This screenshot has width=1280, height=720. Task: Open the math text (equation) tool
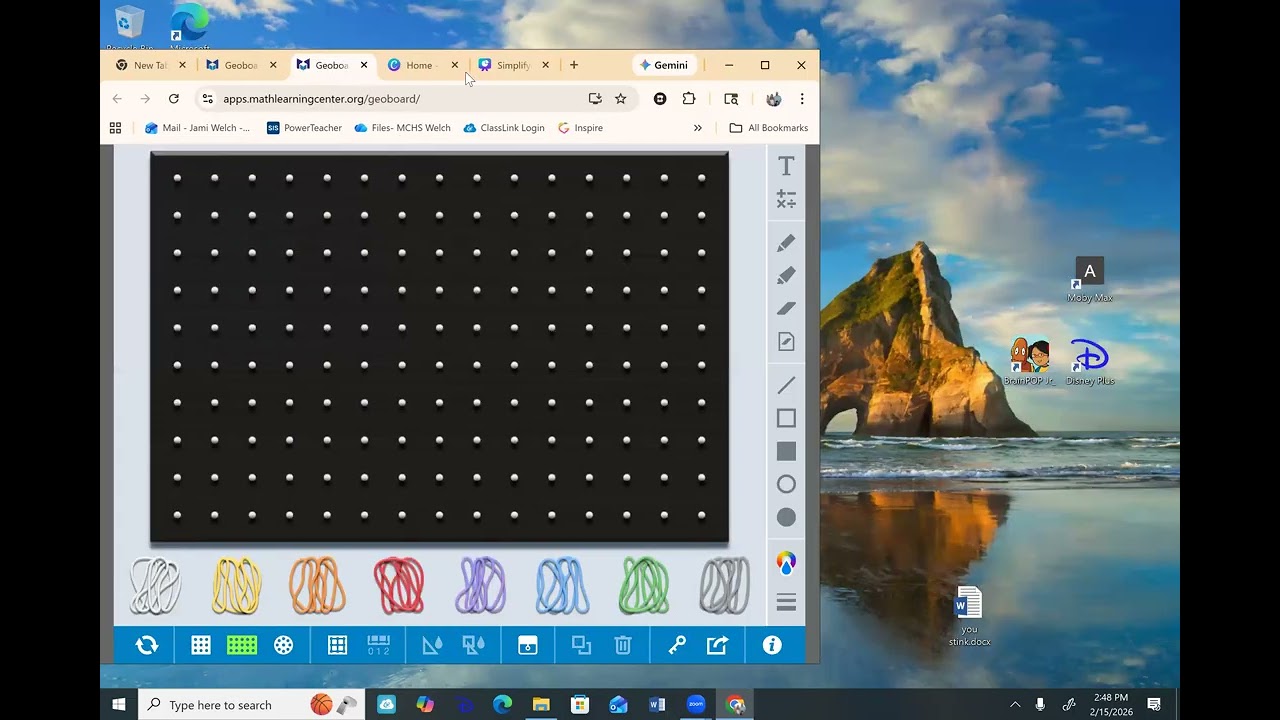(786, 199)
